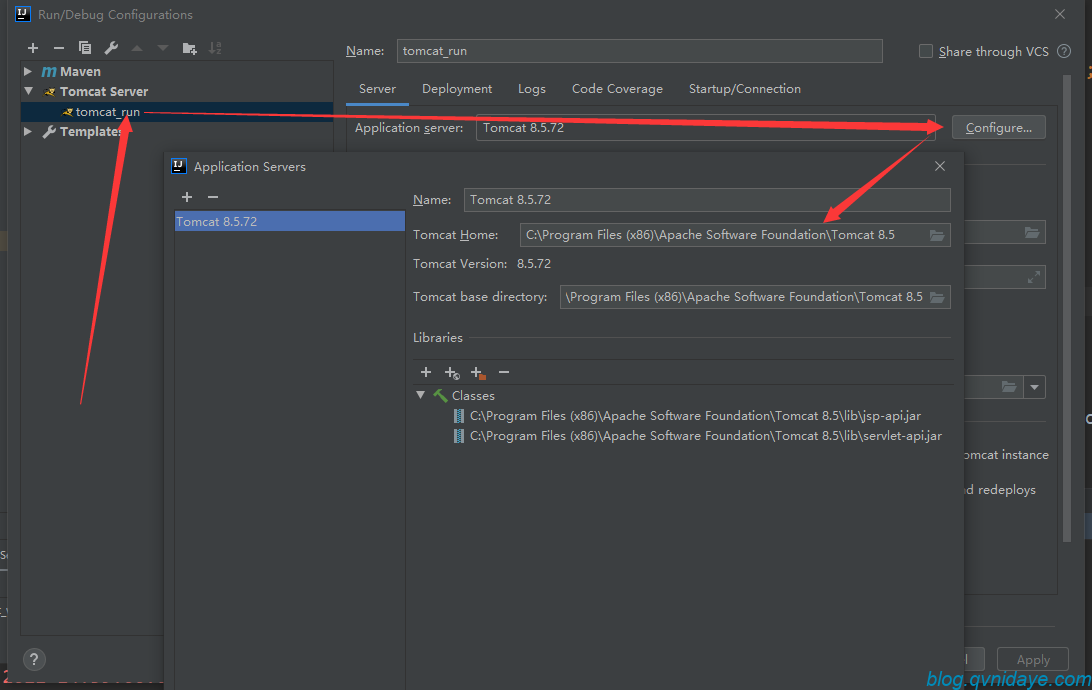Add library class with first plus icon
Viewport: 1092px width, 690px height.
426,373
